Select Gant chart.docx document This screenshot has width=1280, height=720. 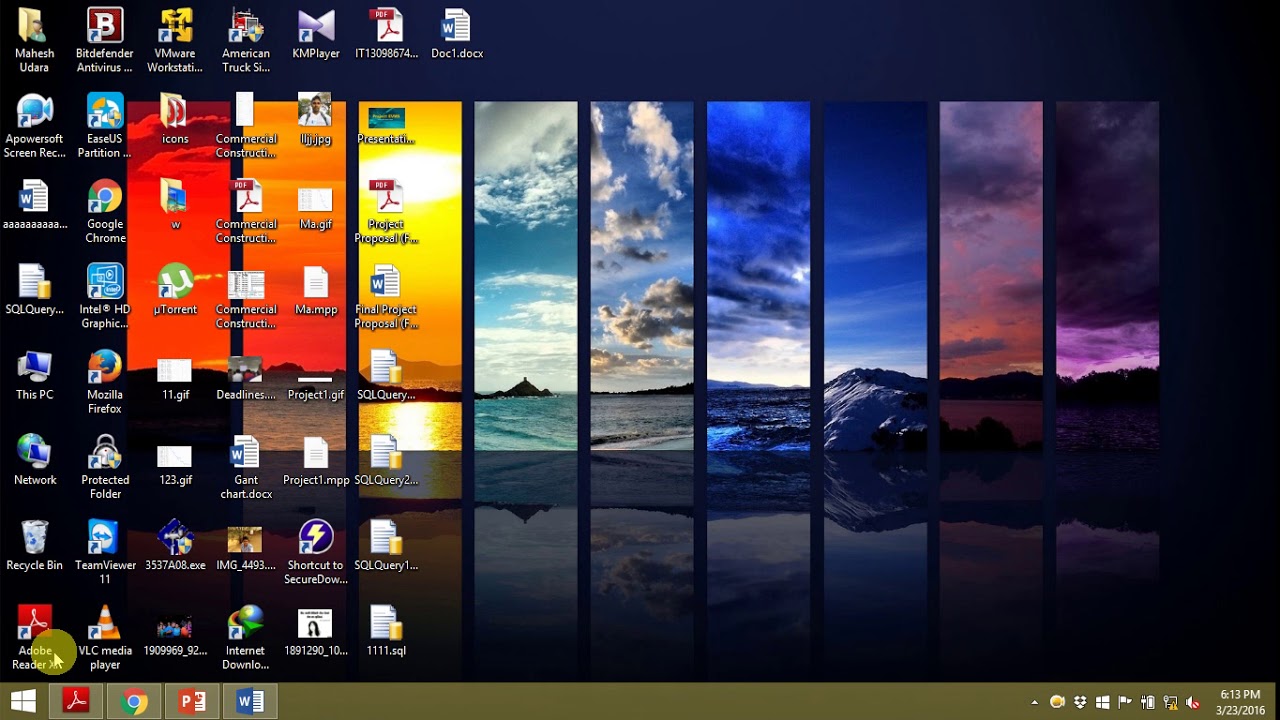coord(246,467)
